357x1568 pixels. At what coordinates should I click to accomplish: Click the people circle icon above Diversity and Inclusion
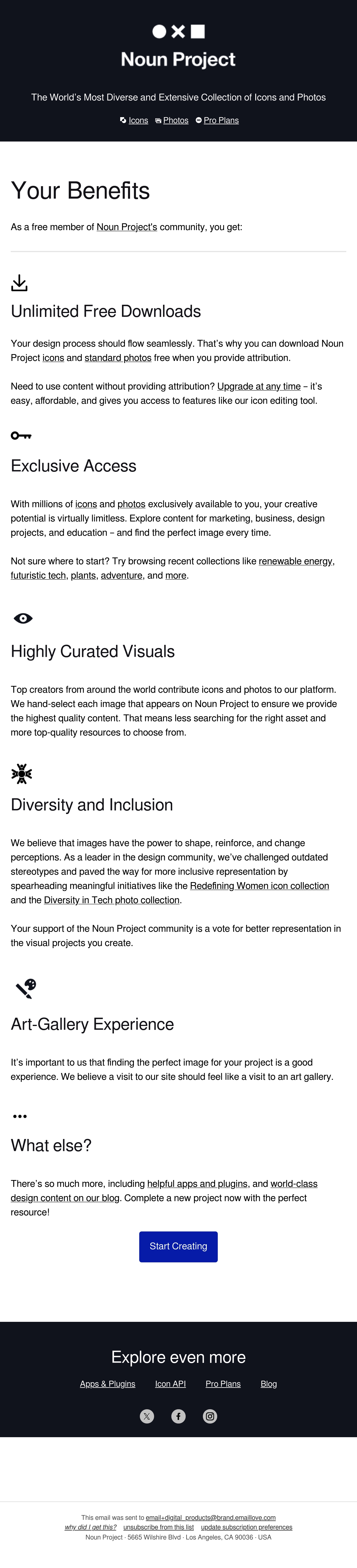(x=21, y=774)
